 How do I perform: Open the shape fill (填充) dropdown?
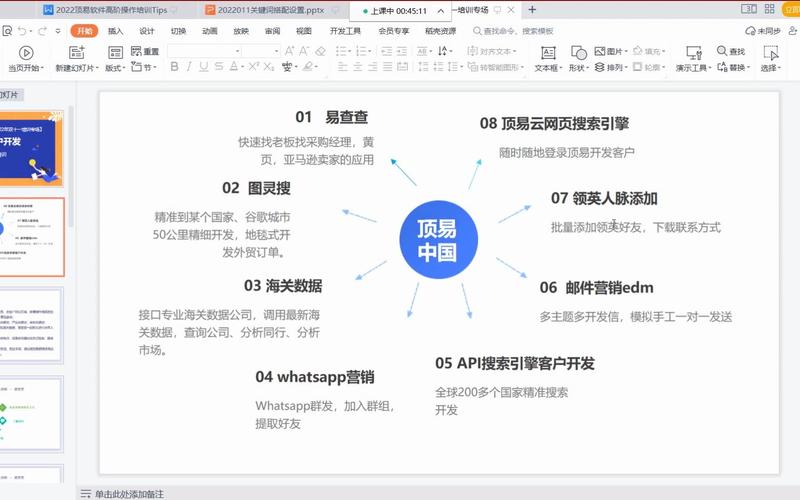pos(649,51)
